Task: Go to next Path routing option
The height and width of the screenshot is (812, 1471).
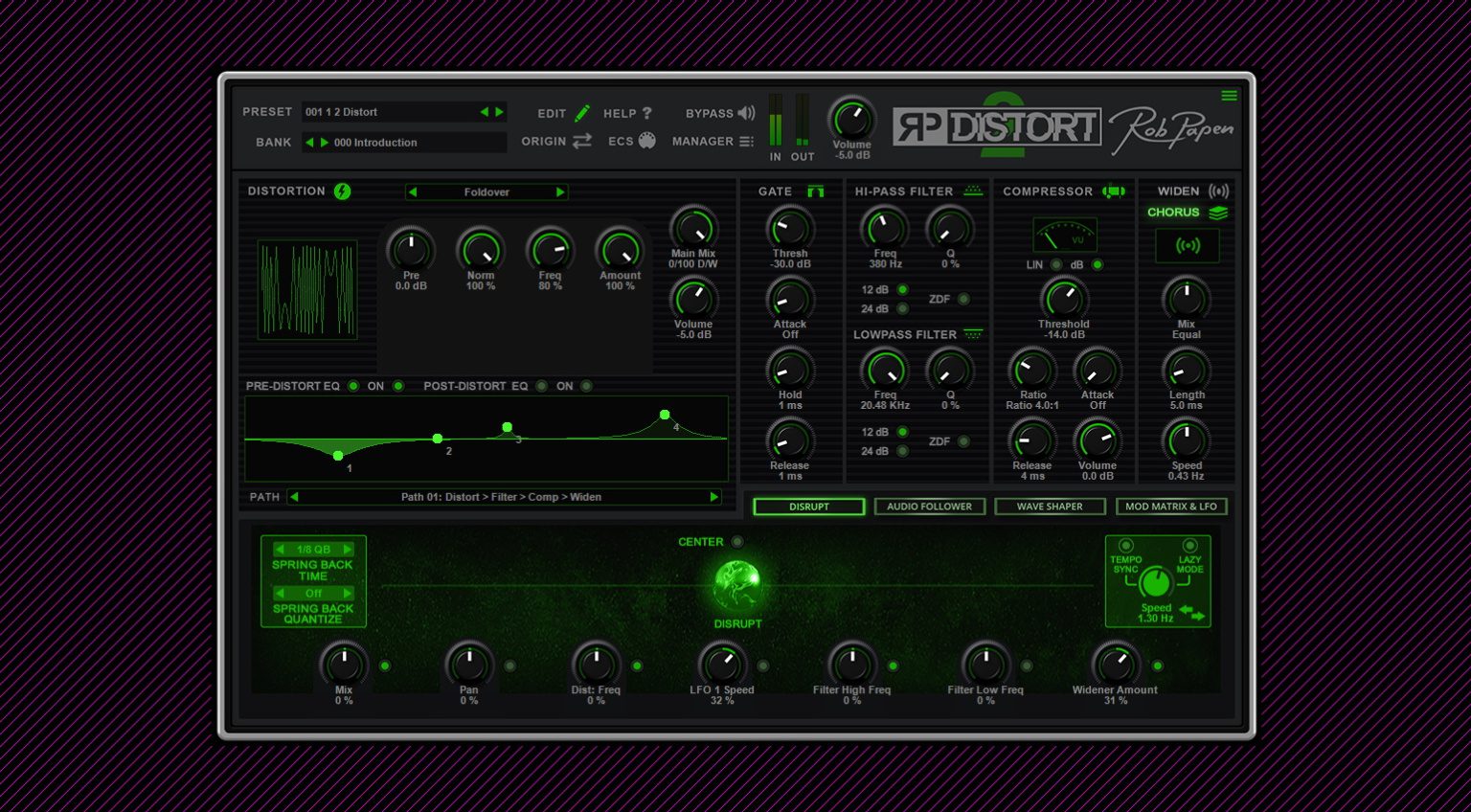Action: tap(713, 497)
